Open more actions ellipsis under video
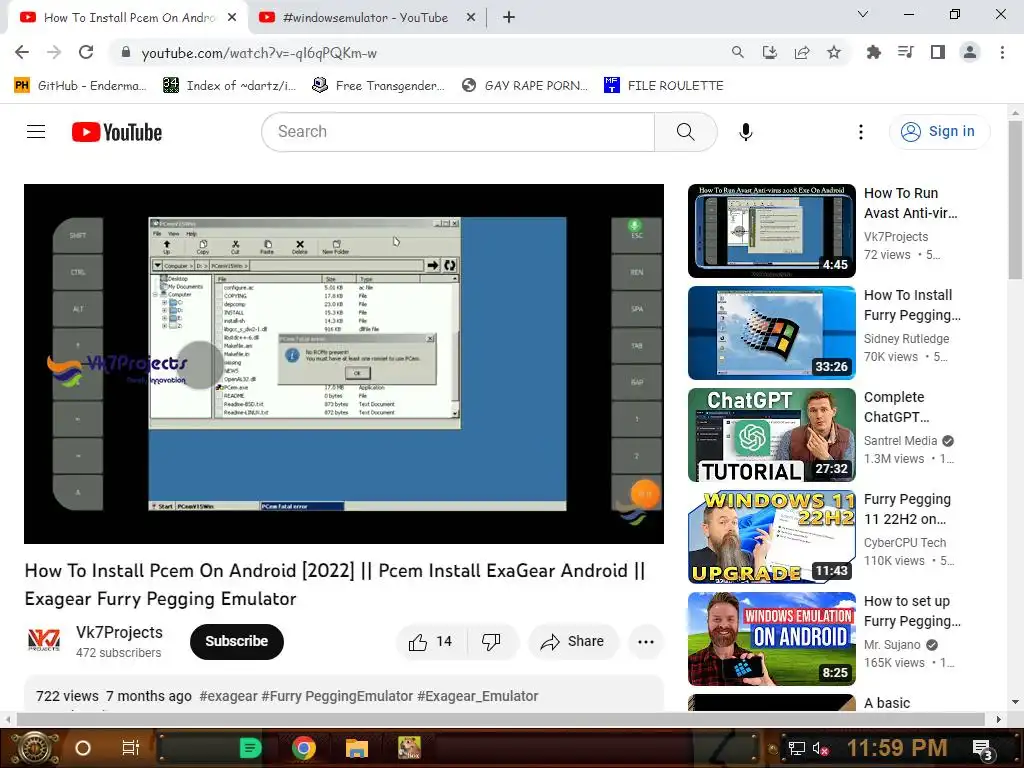The height and width of the screenshot is (768, 1024). pos(646,642)
